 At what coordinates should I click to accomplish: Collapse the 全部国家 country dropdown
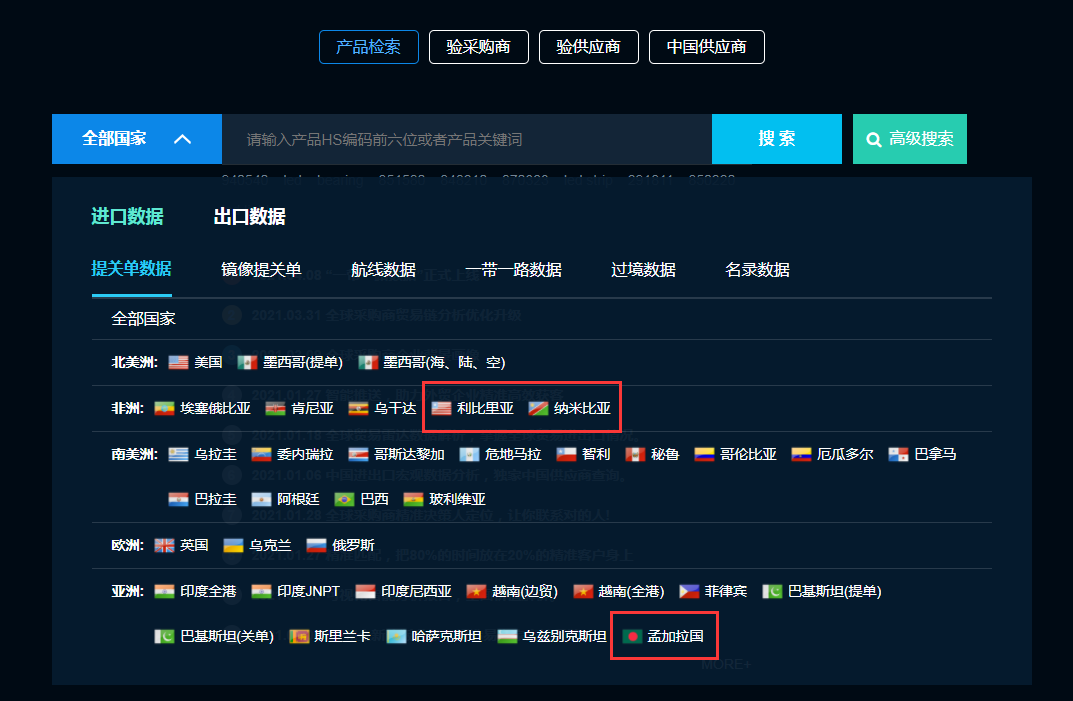pyautogui.click(x=137, y=139)
